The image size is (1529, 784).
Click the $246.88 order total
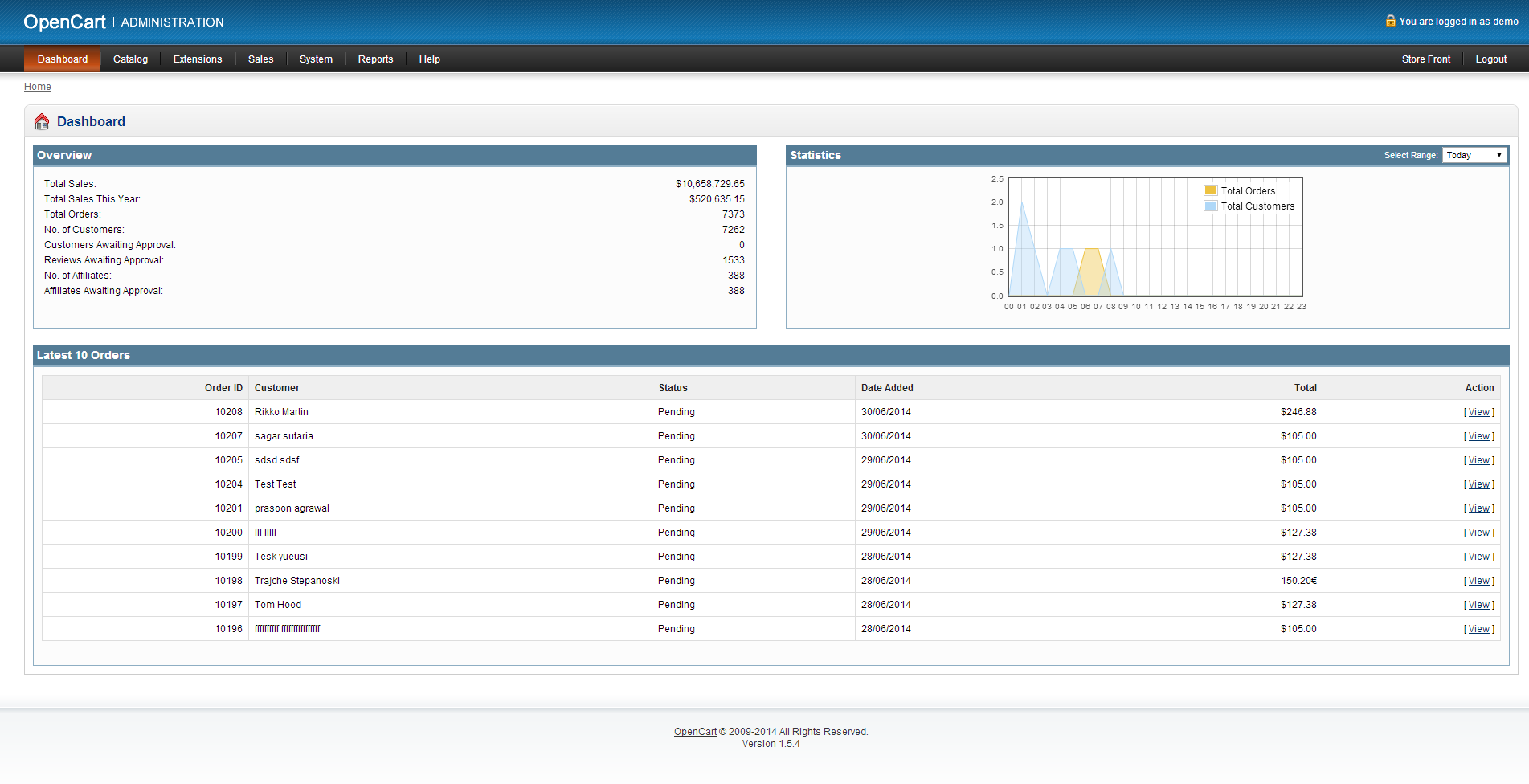tap(1298, 412)
